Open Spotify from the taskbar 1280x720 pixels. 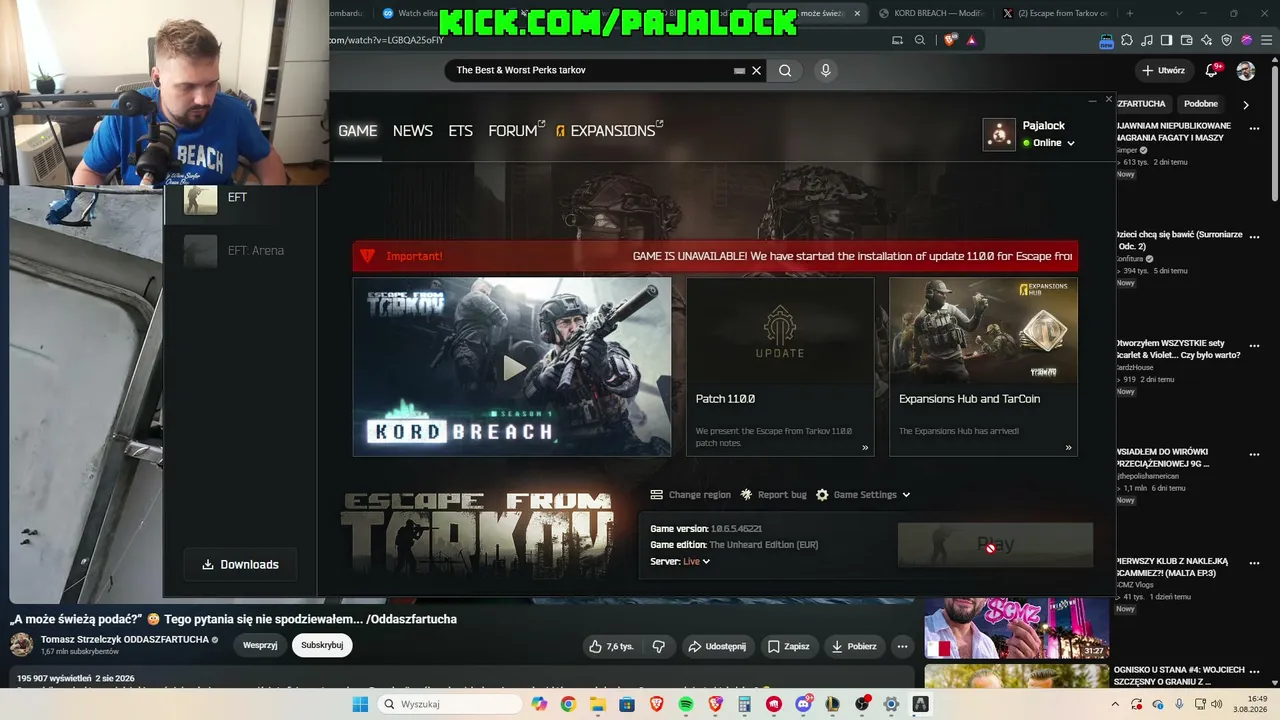click(x=686, y=704)
